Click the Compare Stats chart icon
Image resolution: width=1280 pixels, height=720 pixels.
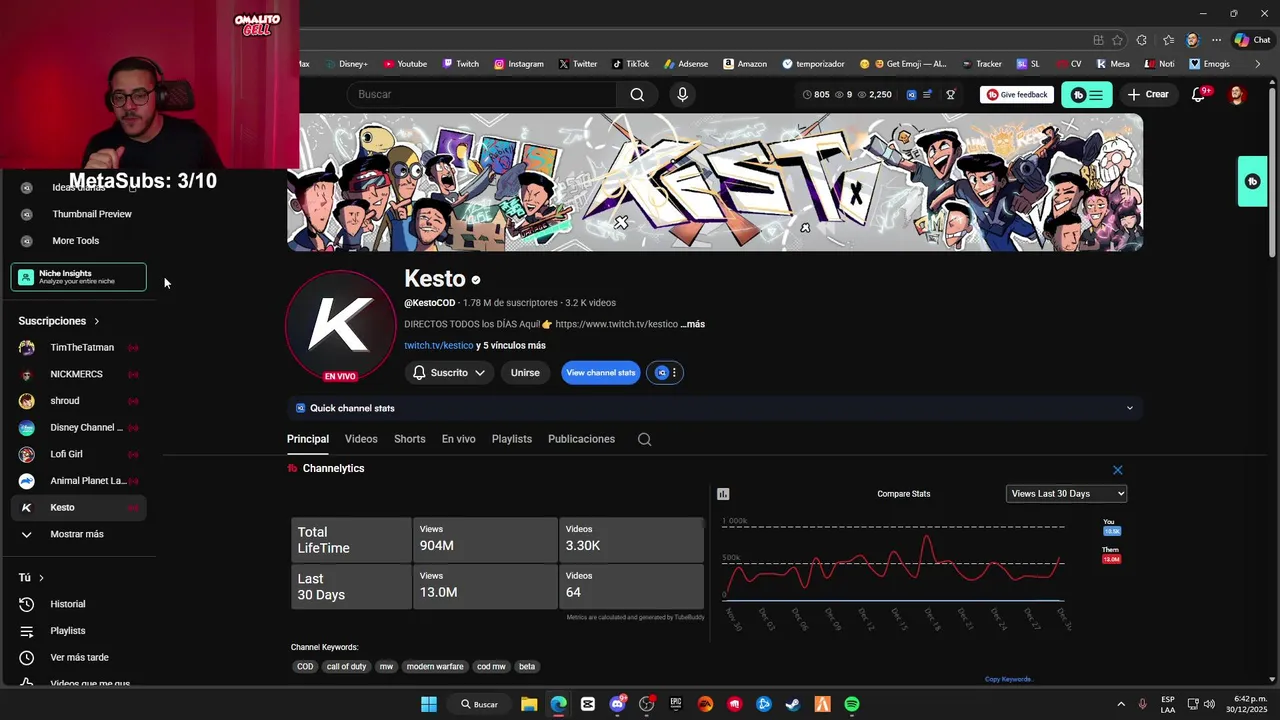(x=723, y=494)
